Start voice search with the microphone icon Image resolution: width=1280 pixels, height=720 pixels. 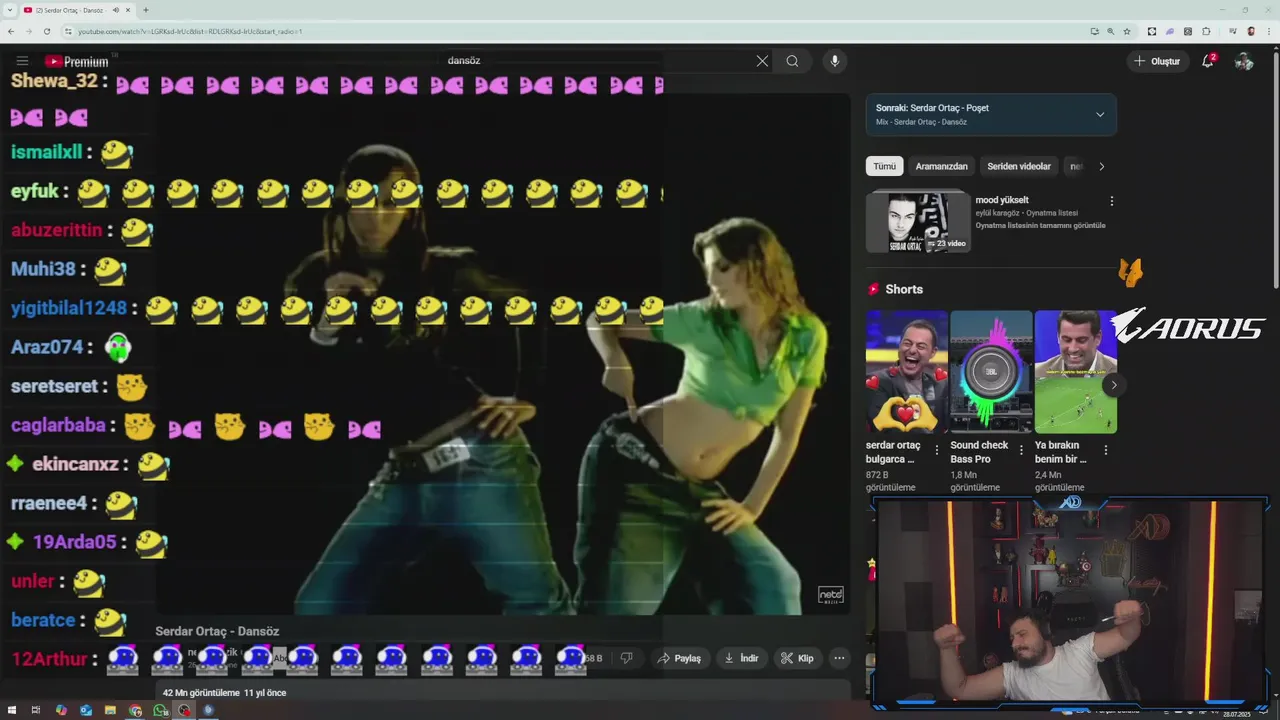[x=835, y=61]
